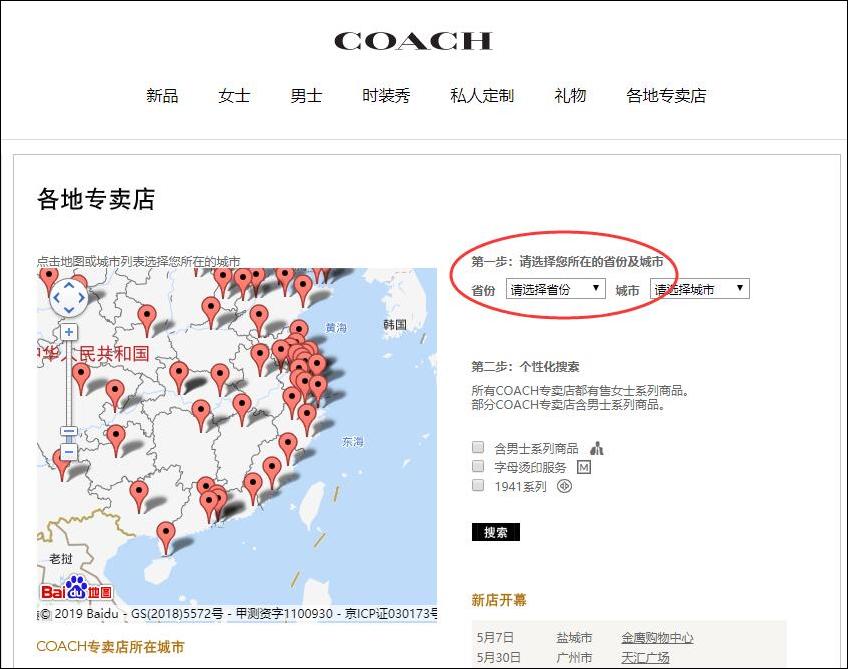Open the 男士 menu
This screenshot has height=669, width=848.
coord(306,96)
